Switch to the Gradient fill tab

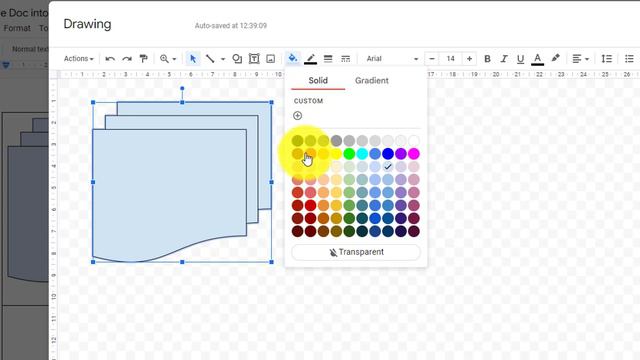click(371, 80)
